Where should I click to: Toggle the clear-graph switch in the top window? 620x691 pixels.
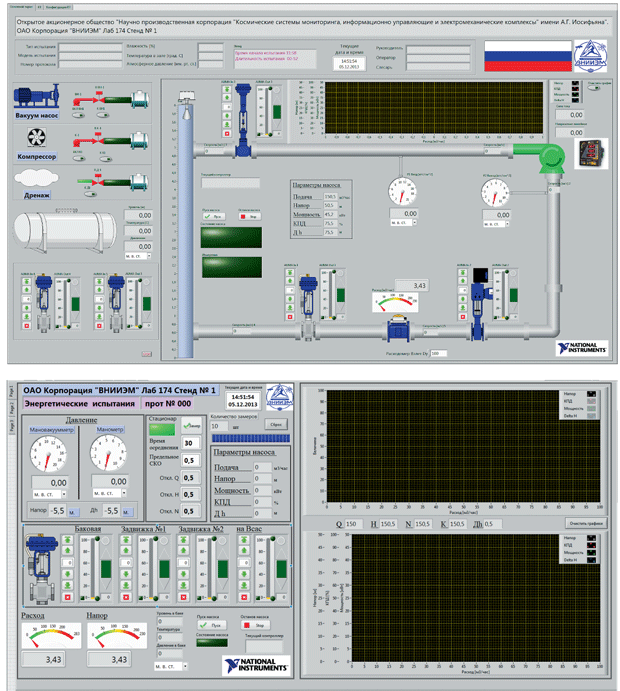click(x=594, y=88)
